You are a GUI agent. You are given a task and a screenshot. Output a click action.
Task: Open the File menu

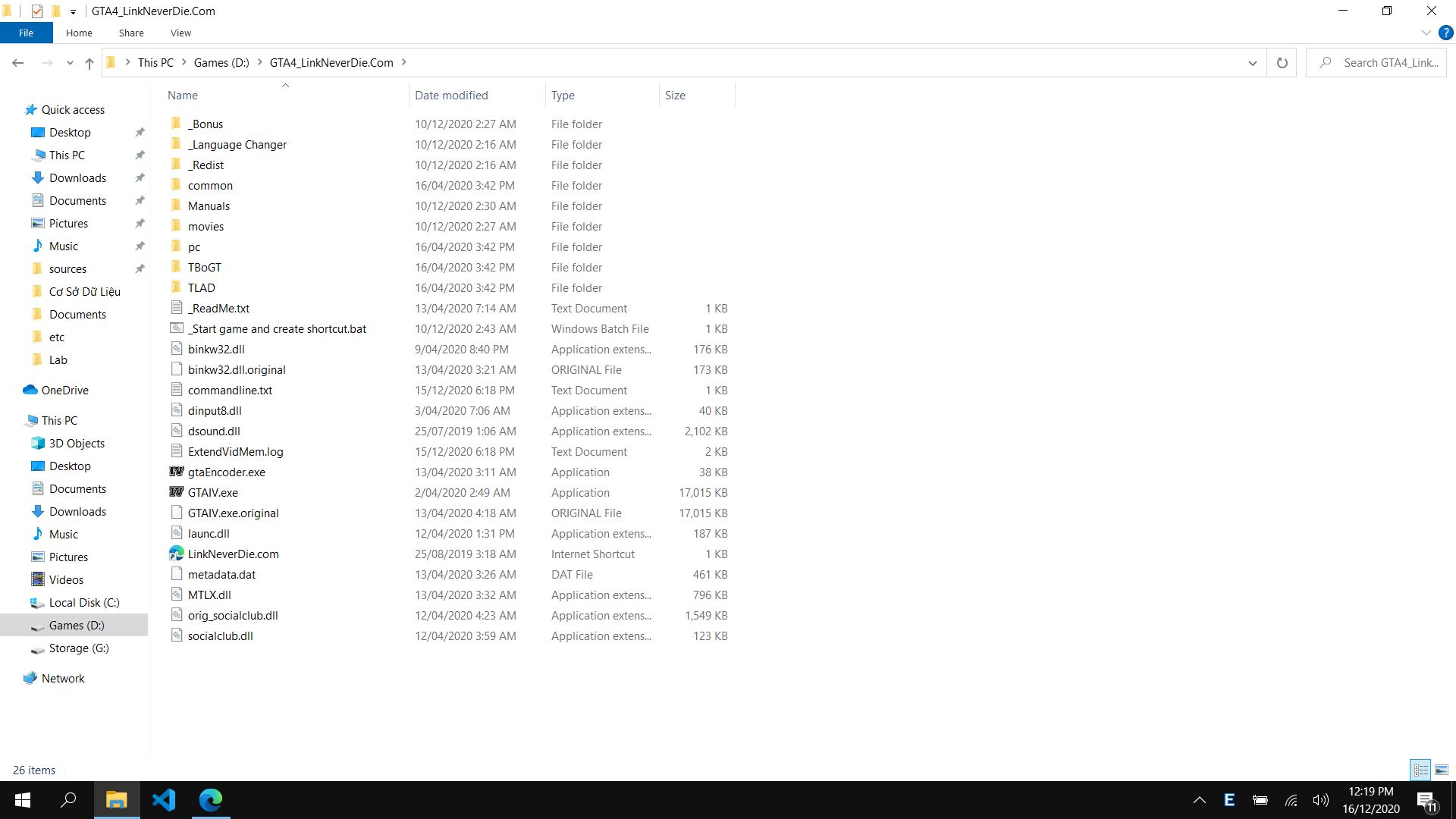(26, 33)
